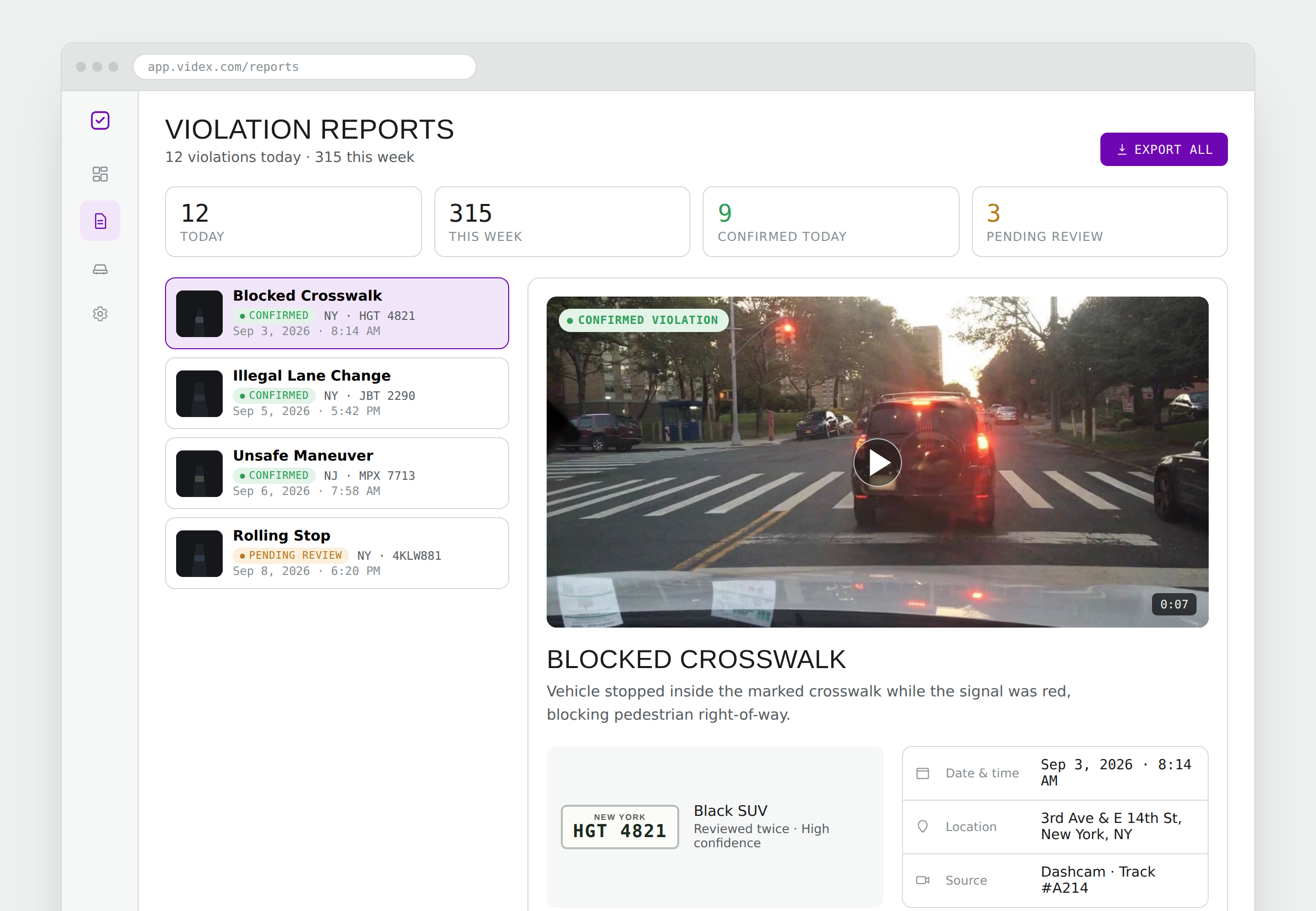Image resolution: width=1316 pixels, height=911 pixels.
Task: Click the calendar icon beside Date & time
Action: click(x=923, y=773)
